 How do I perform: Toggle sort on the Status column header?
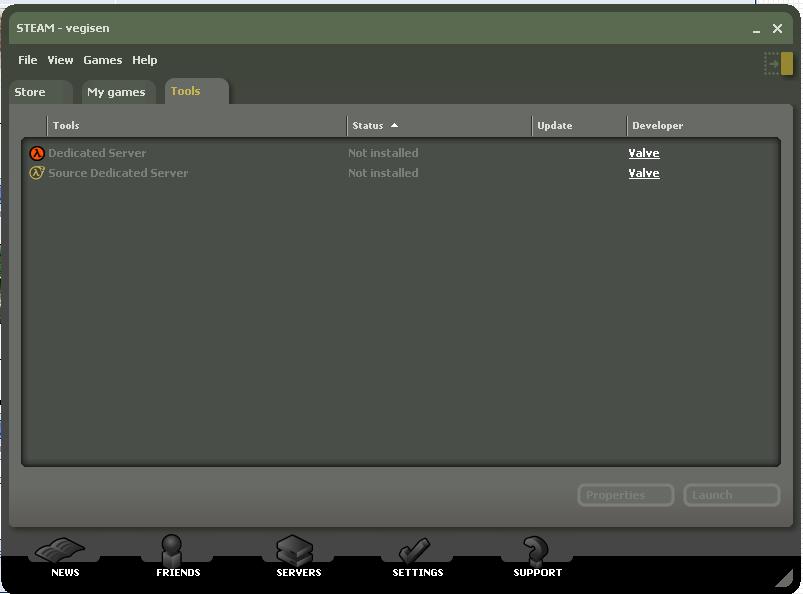[439, 125]
